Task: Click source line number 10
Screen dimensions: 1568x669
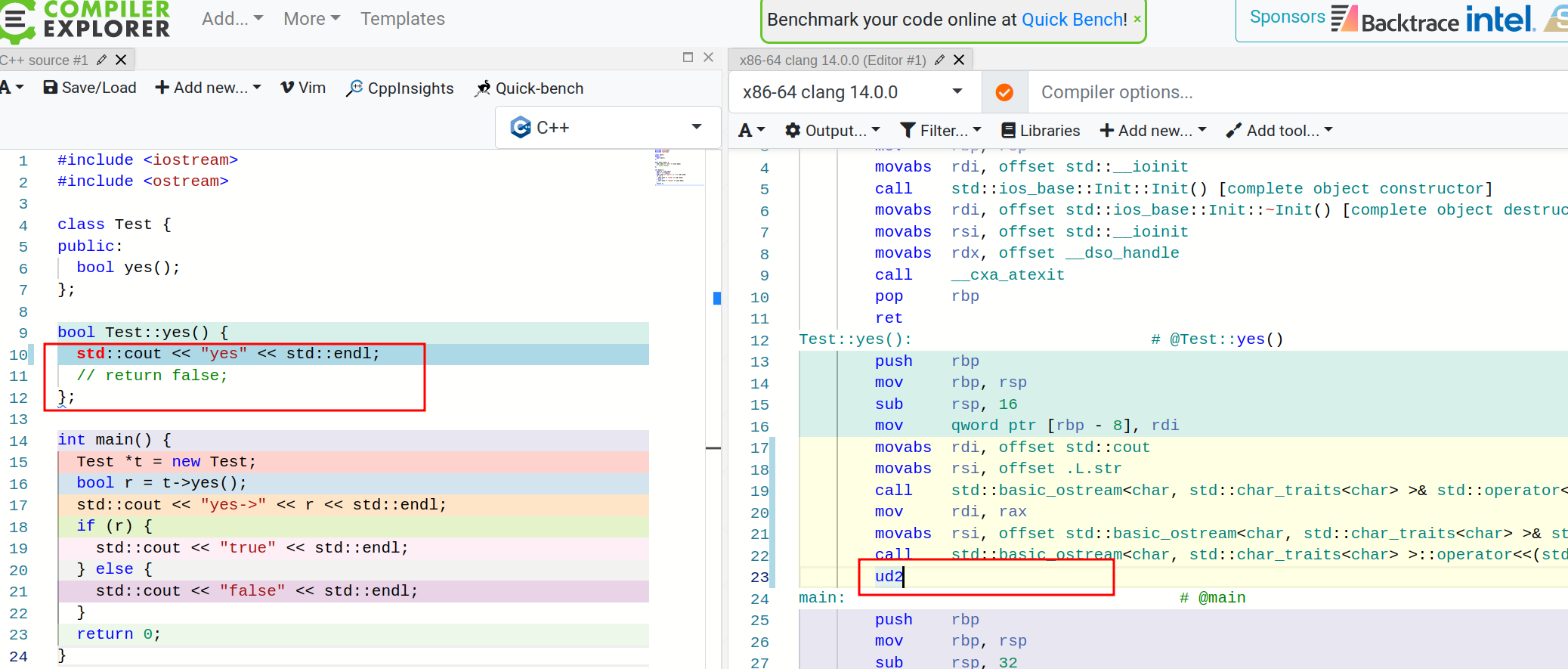Action: pyautogui.click(x=18, y=355)
